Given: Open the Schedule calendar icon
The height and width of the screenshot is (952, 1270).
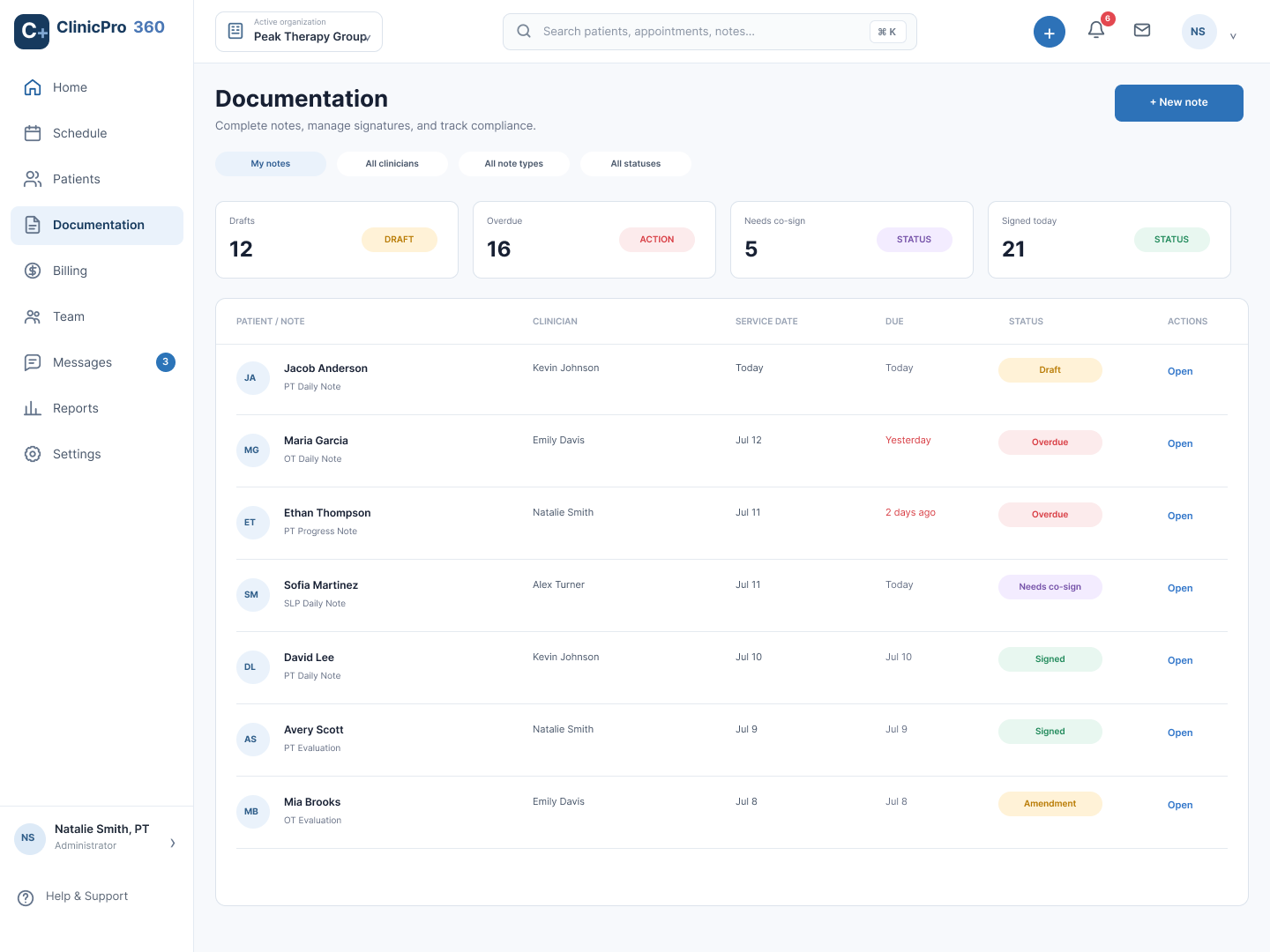Looking at the screenshot, I should click(x=33, y=133).
